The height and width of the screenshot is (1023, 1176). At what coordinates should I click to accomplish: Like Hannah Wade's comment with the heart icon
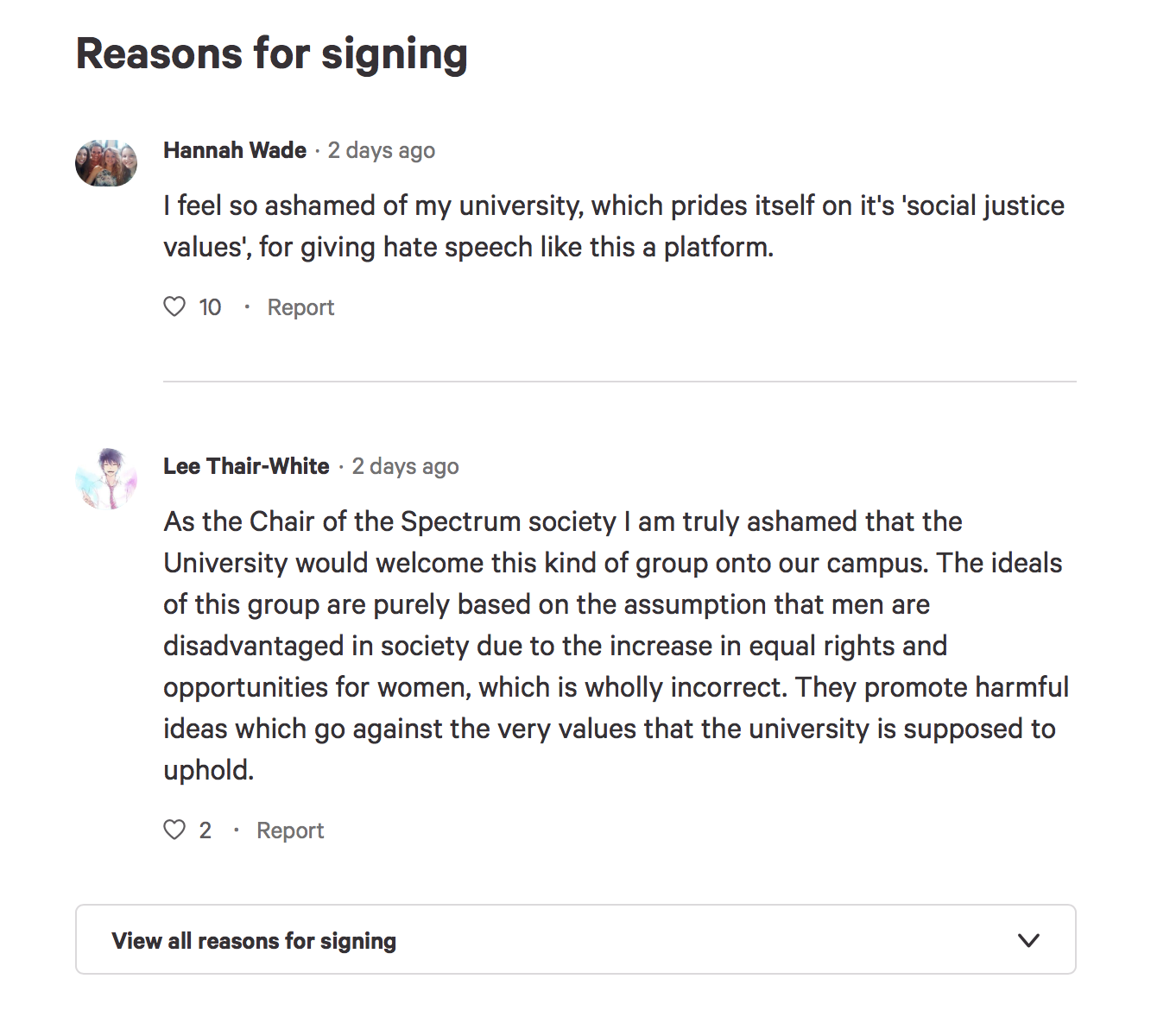tap(174, 306)
